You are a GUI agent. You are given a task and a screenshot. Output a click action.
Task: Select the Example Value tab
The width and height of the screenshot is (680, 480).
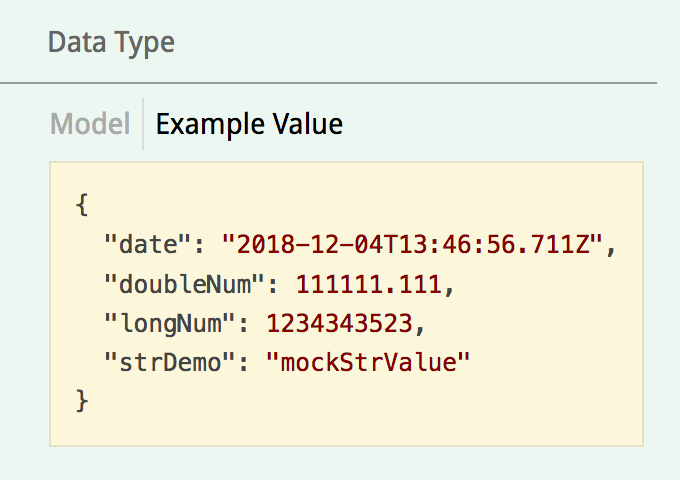click(x=249, y=124)
